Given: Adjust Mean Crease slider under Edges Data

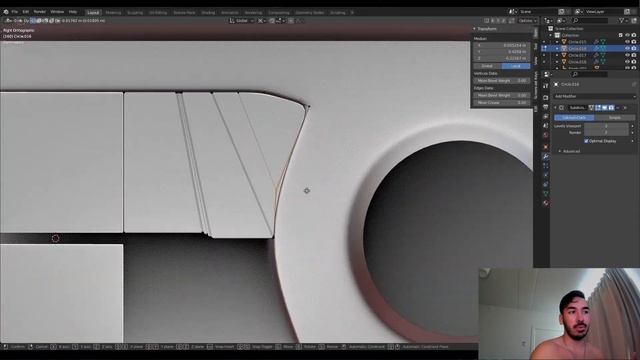Looking at the screenshot, I should 502,103.
